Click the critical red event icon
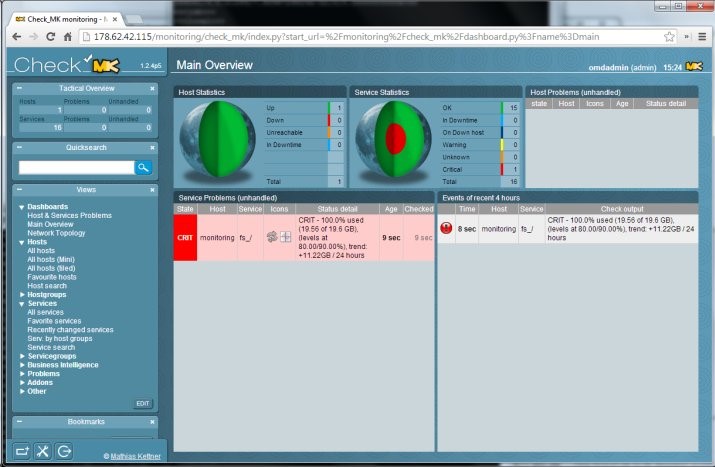The height and width of the screenshot is (467, 715). [447, 228]
